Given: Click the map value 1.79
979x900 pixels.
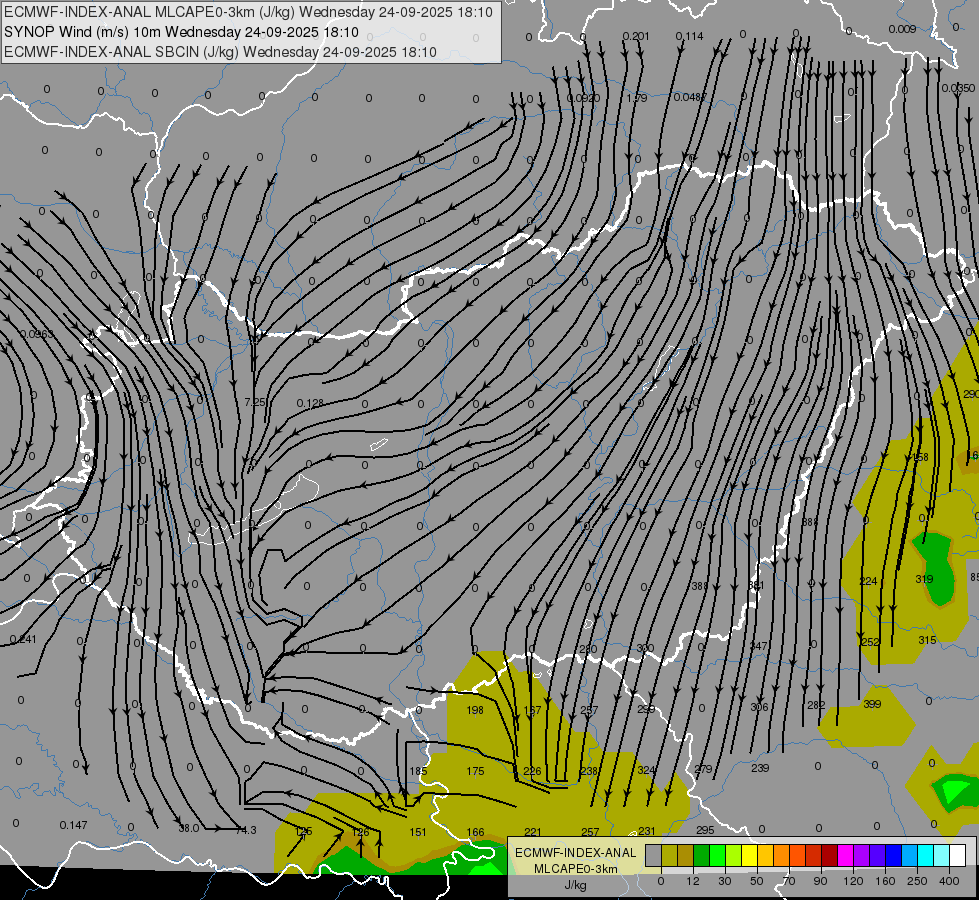Looking at the screenshot, I should (636, 98).
